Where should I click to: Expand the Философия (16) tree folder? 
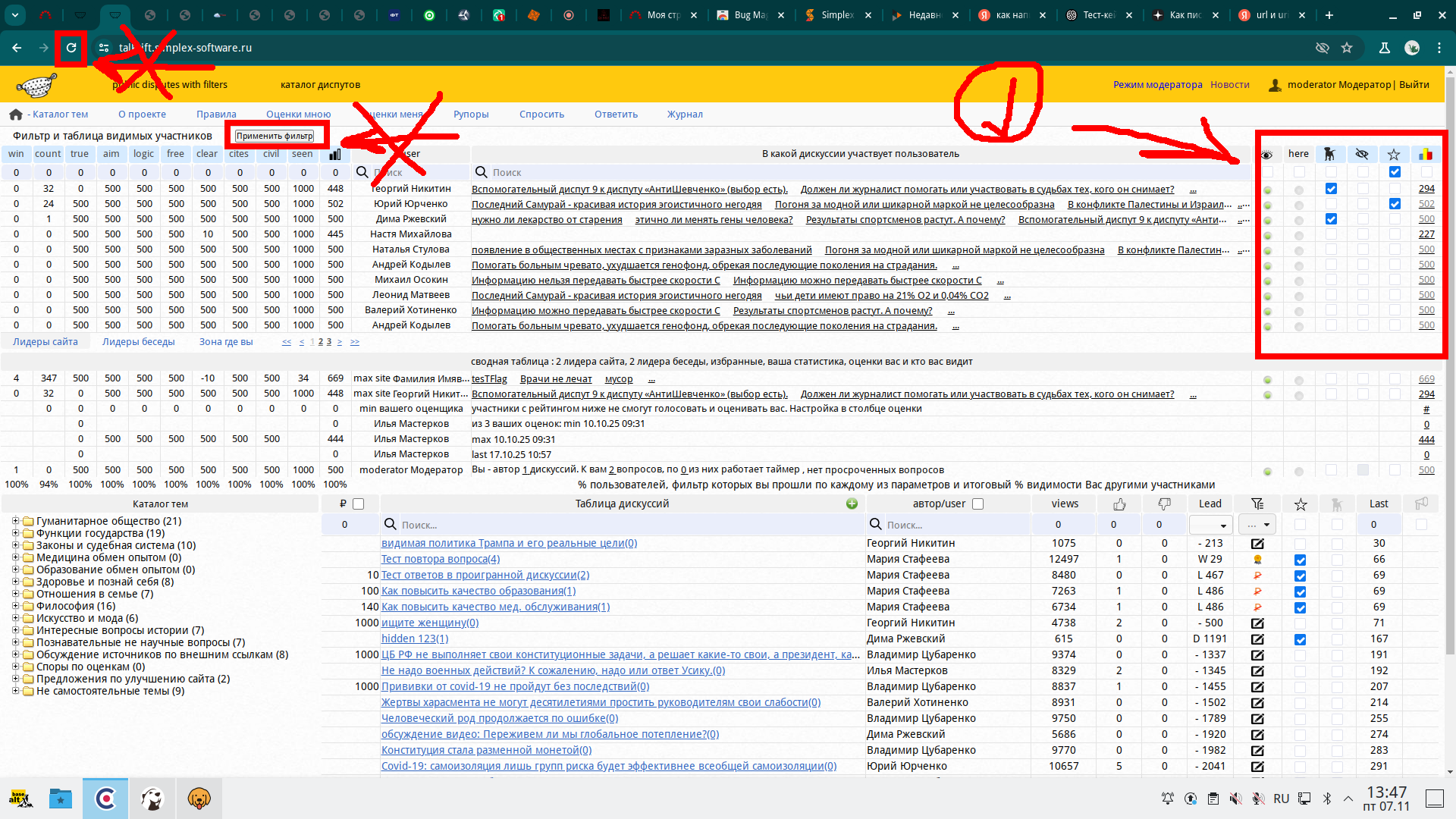point(15,606)
